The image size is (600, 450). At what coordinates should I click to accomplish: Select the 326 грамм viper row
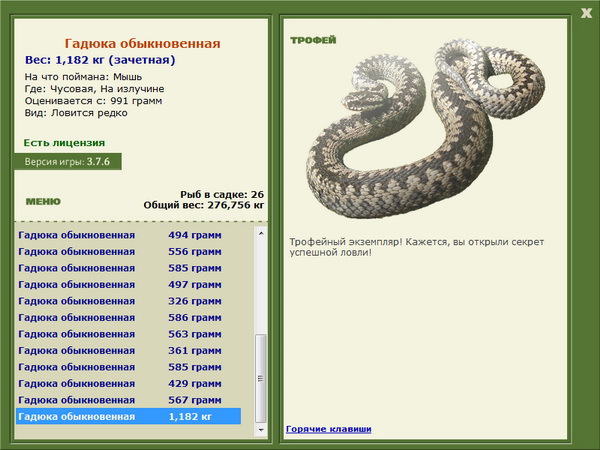pyautogui.click(x=129, y=301)
